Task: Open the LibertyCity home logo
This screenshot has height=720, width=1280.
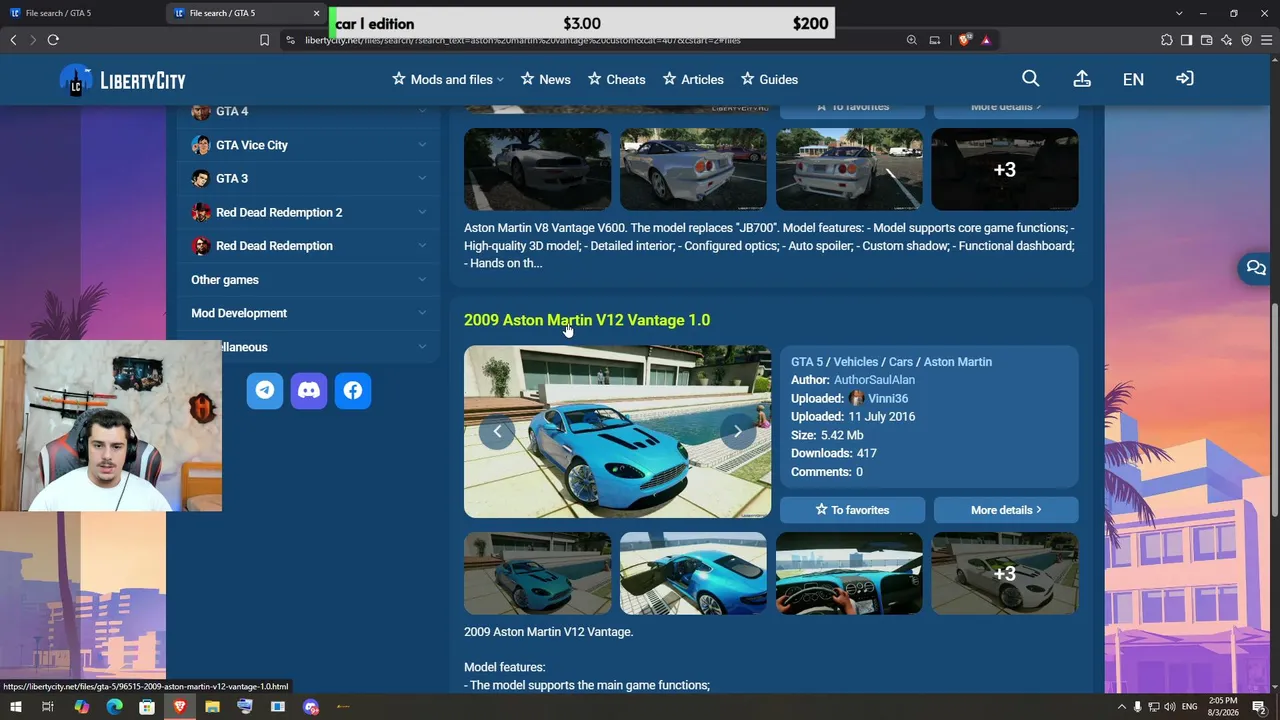Action: [x=123, y=80]
